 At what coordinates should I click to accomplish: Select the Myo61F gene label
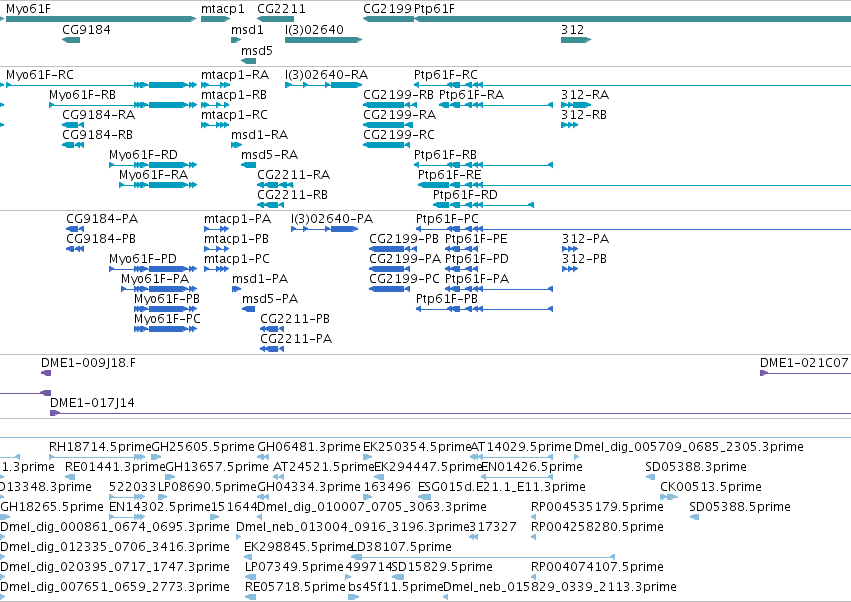tap(28, 9)
